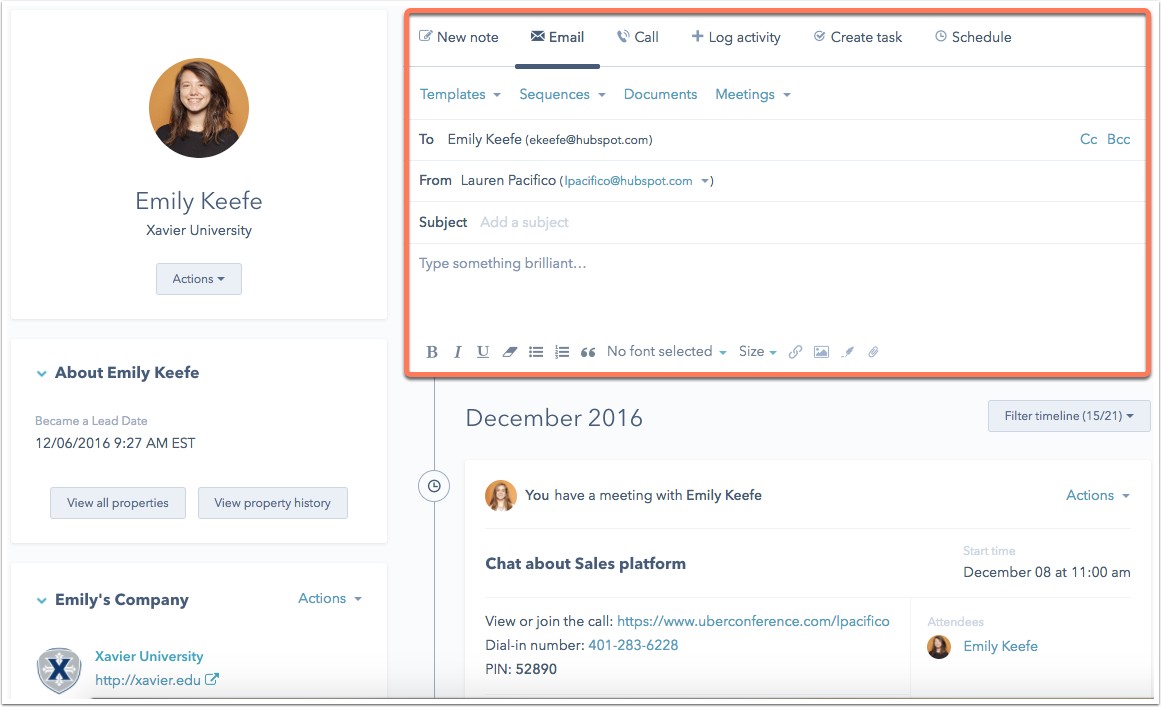Open the New note tab
The height and width of the screenshot is (707, 1161).
click(459, 37)
